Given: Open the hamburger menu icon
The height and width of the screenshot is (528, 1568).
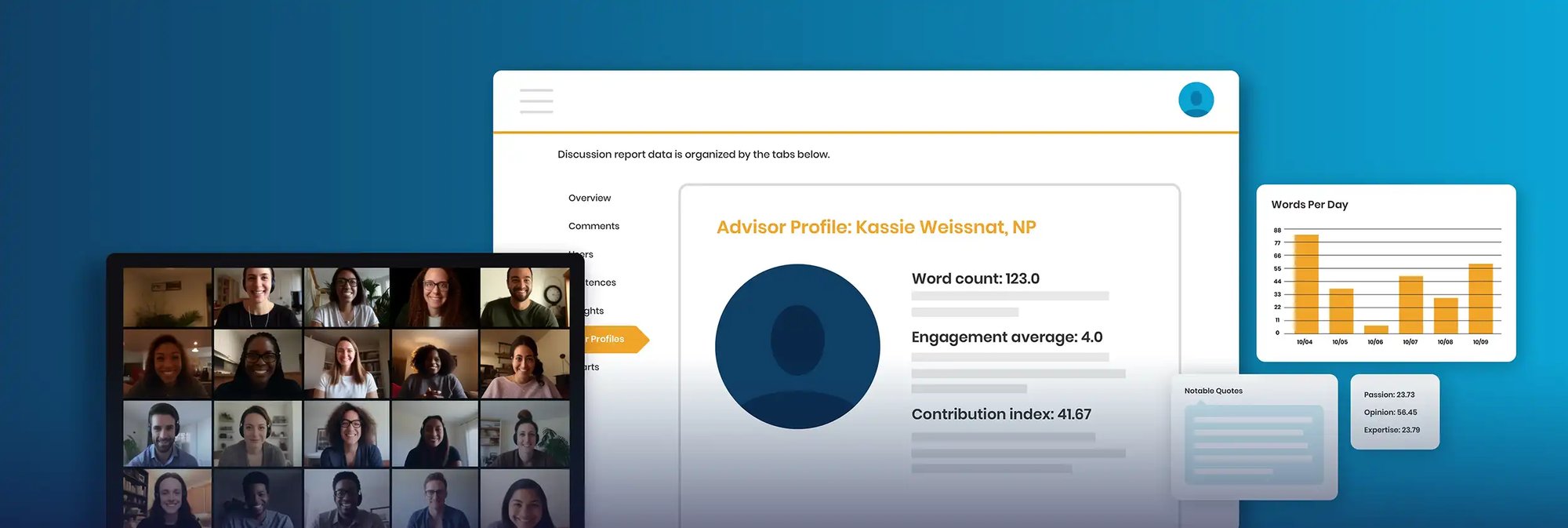Looking at the screenshot, I should click(536, 101).
